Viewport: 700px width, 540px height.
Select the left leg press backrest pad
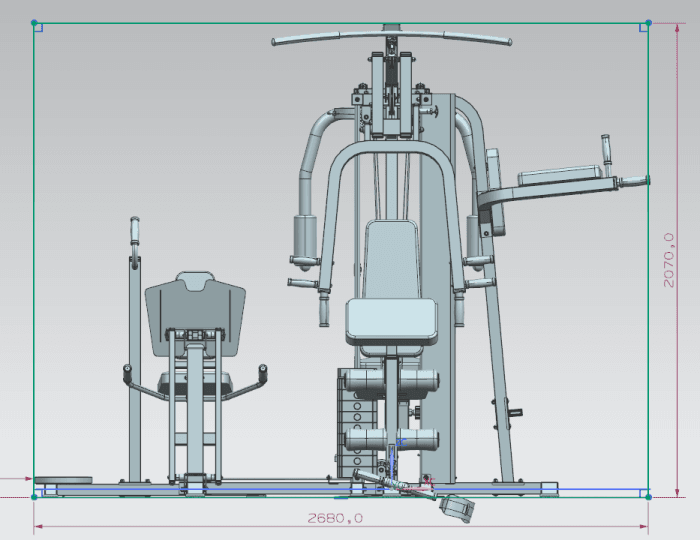[195, 314]
